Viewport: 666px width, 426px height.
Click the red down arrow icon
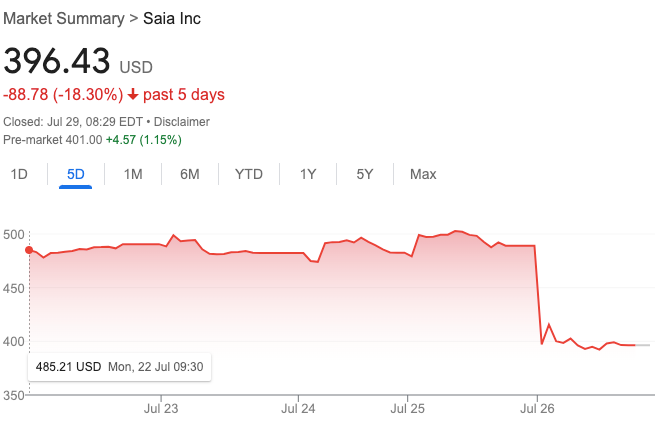coord(133,95)
